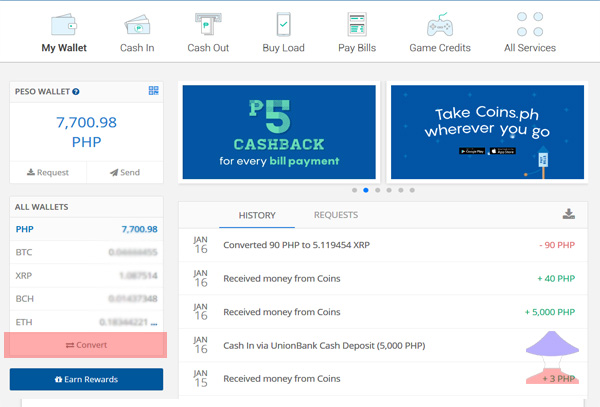Go to the third carousel slide dot
Viewport: 600px width, 407px height.
pyautogui.click(x=378, y=190)
